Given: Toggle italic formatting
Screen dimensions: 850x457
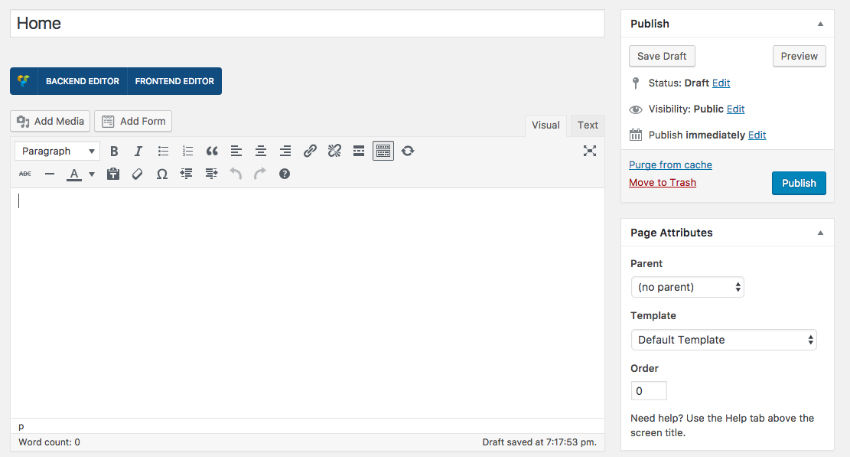Looking at the screenshot, I should 138,151.
